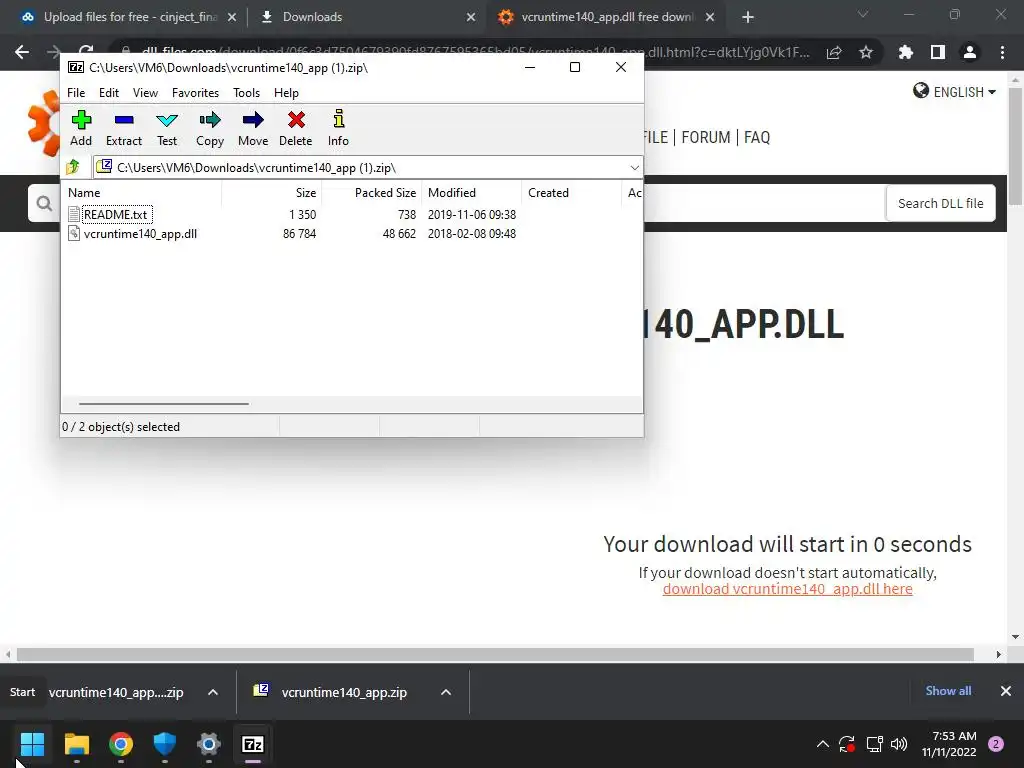Run Test on the archive
Image resolution: width=1024 pixels, height=768 pixels.
pos(167,128)
